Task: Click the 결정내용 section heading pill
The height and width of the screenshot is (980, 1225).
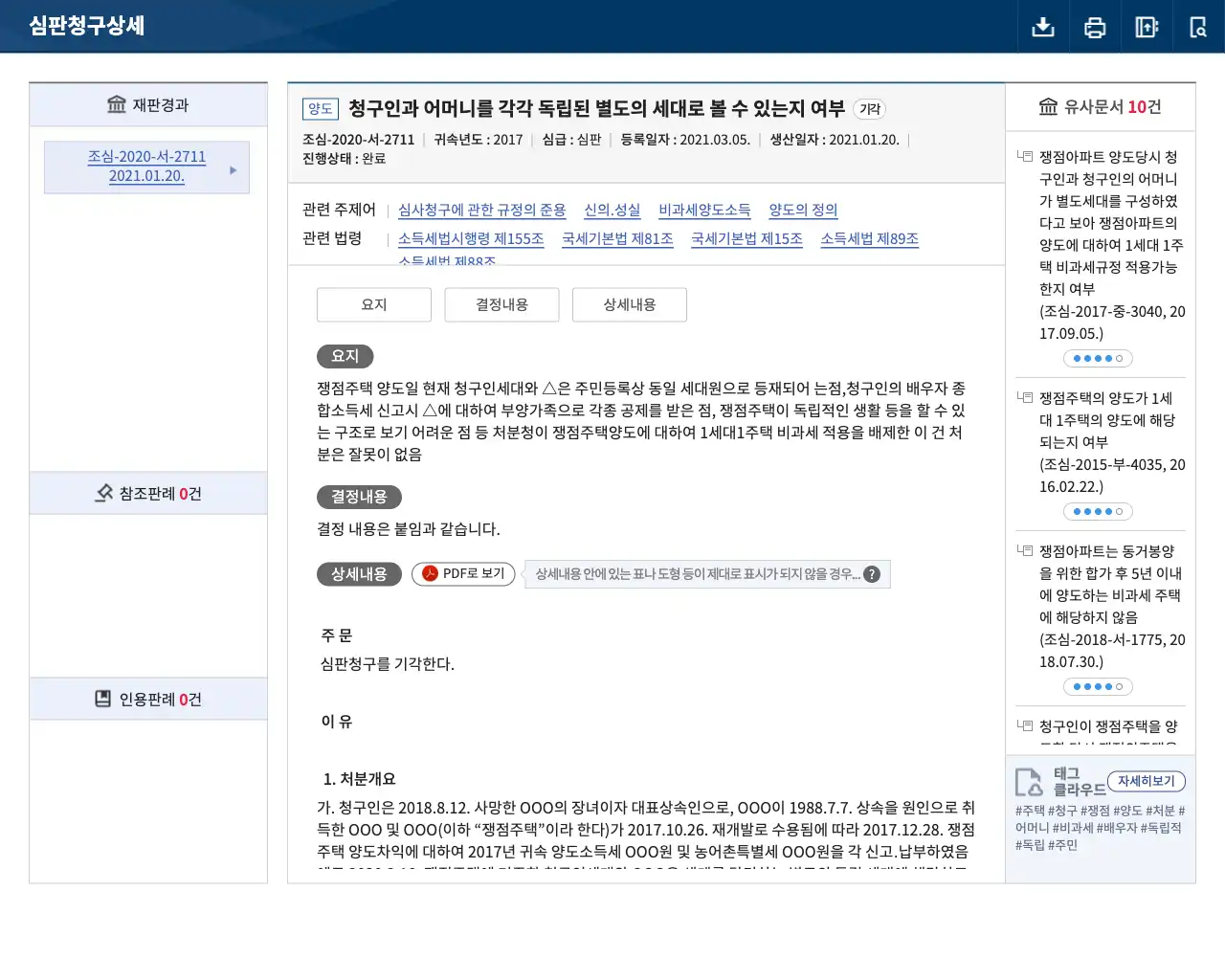Action: tap(359, 497)
